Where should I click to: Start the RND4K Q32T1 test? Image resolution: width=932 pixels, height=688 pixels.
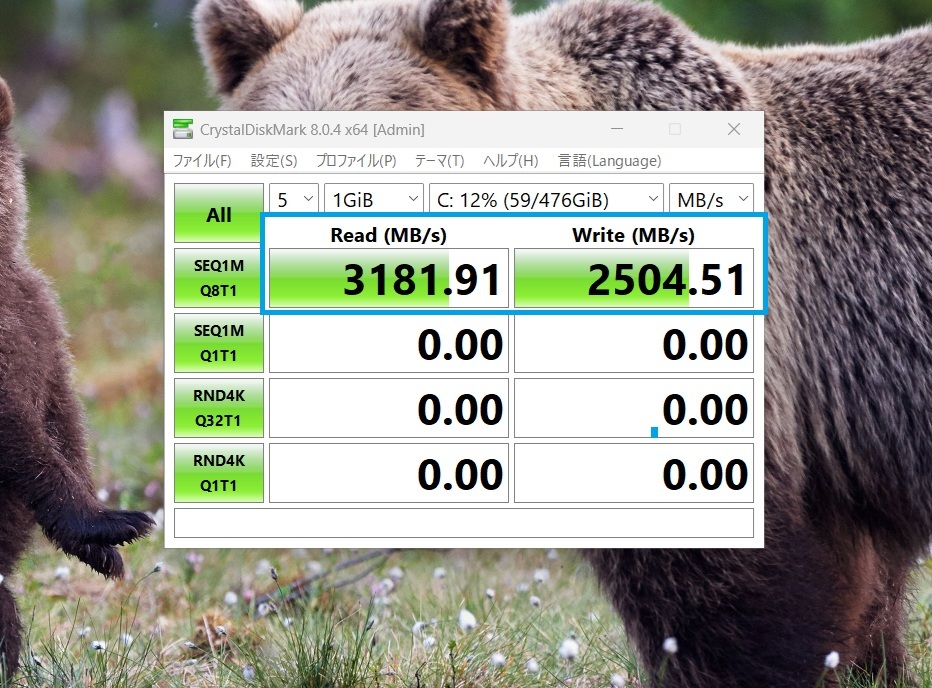(x=219, y=408)
